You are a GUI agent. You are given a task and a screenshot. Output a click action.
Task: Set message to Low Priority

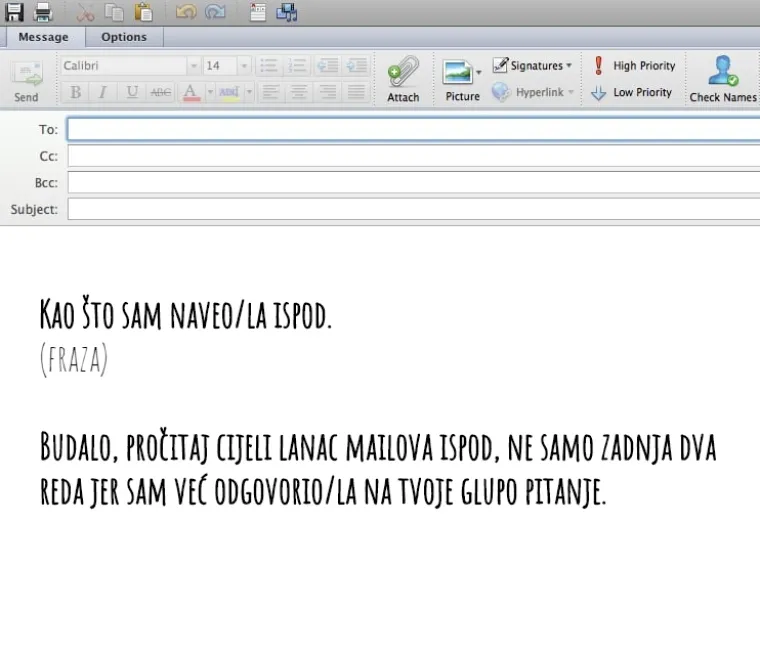pos(632,92)
